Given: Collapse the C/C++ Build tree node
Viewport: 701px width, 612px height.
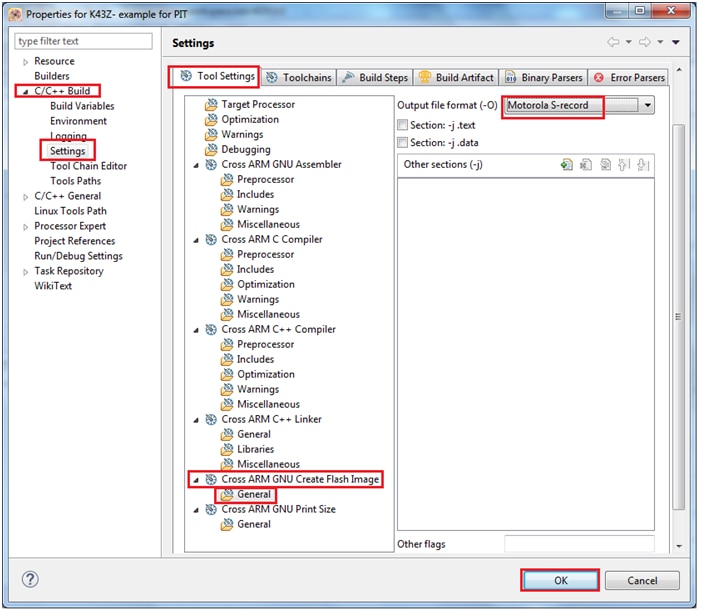Looking at the screenshot, I should [x=25, y=92].
